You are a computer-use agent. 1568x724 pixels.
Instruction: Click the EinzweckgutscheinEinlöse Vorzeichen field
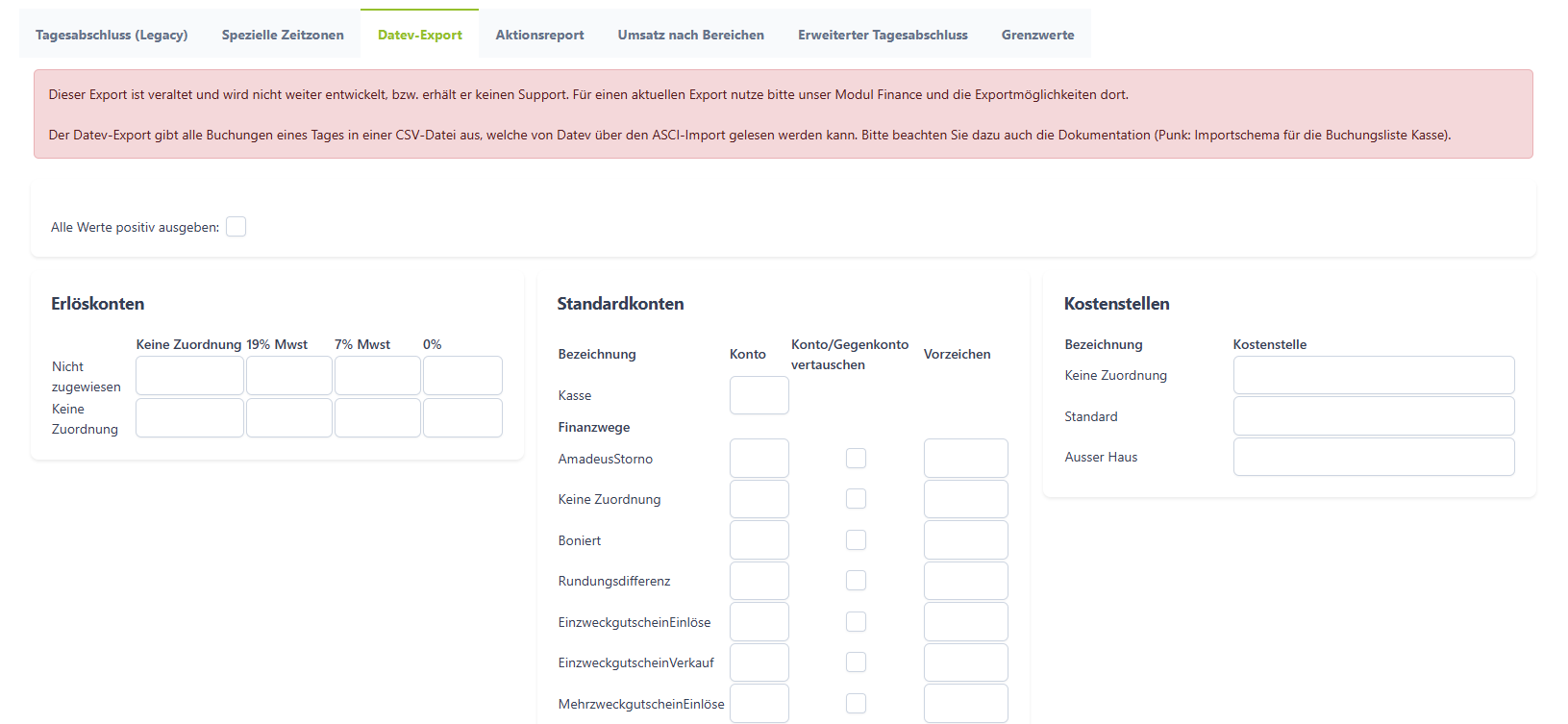pos(966,622)
